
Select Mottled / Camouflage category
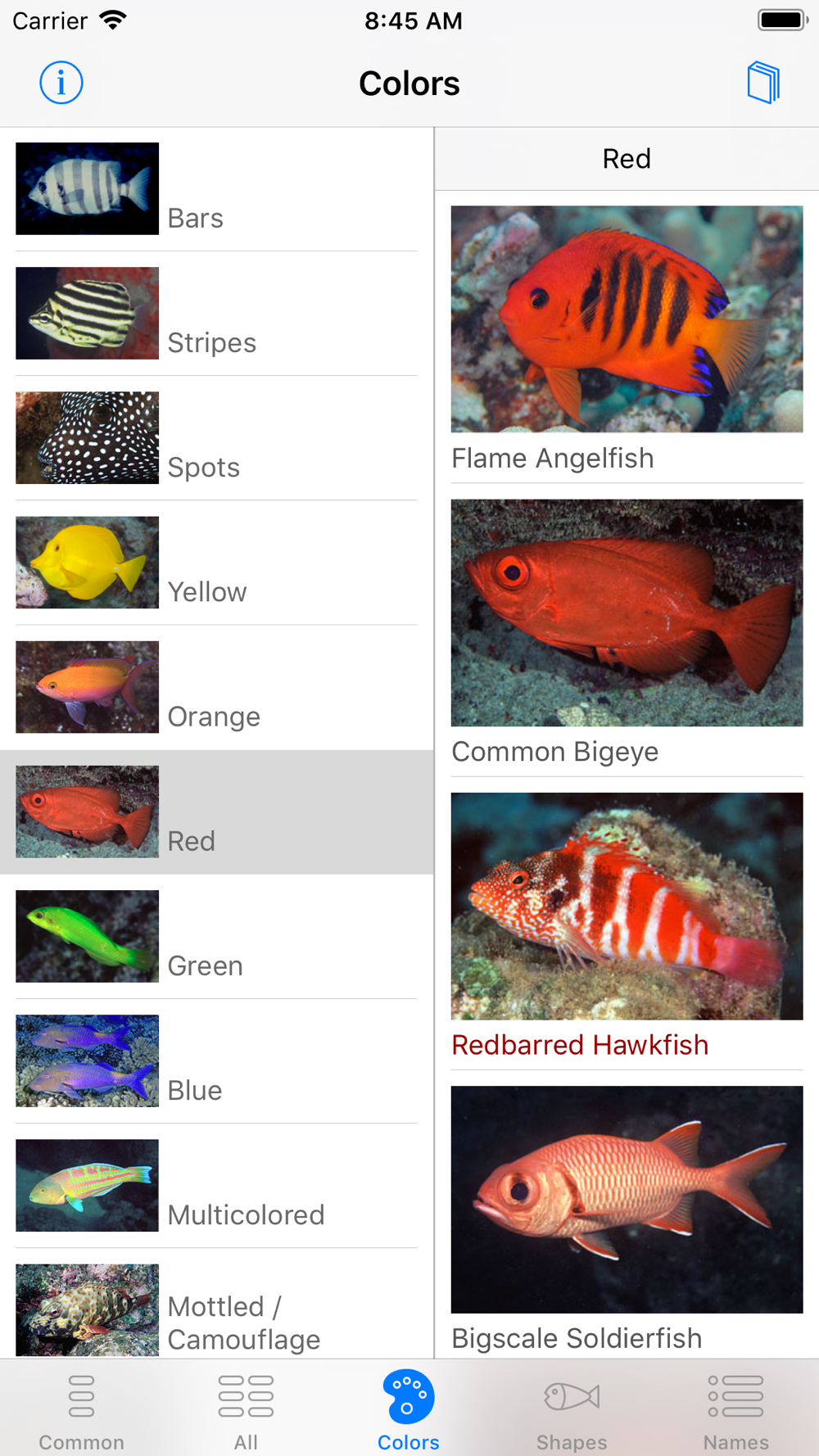coord(217,1304)
